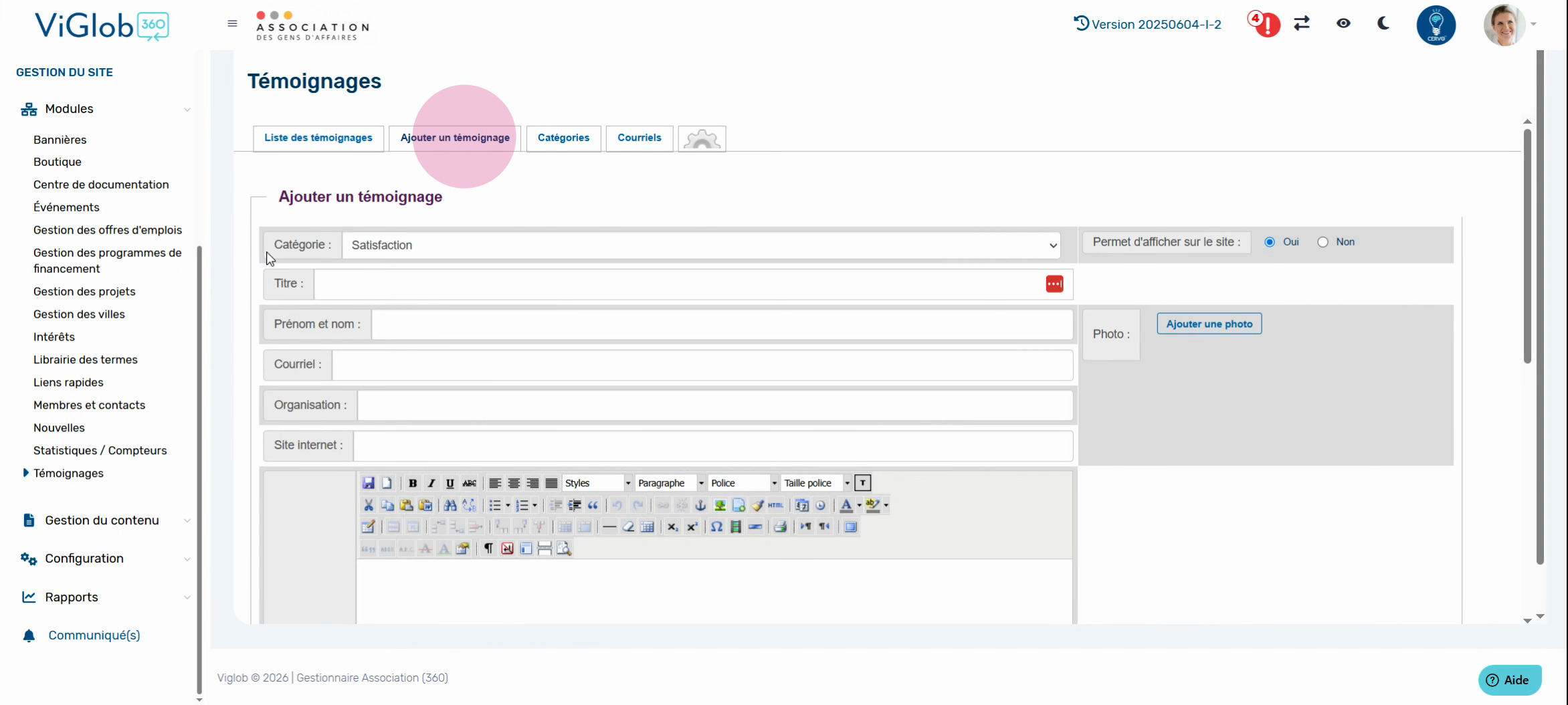The image size is (1568, 705).
Task: Switch to the Courriels tab
Action: 640,138
